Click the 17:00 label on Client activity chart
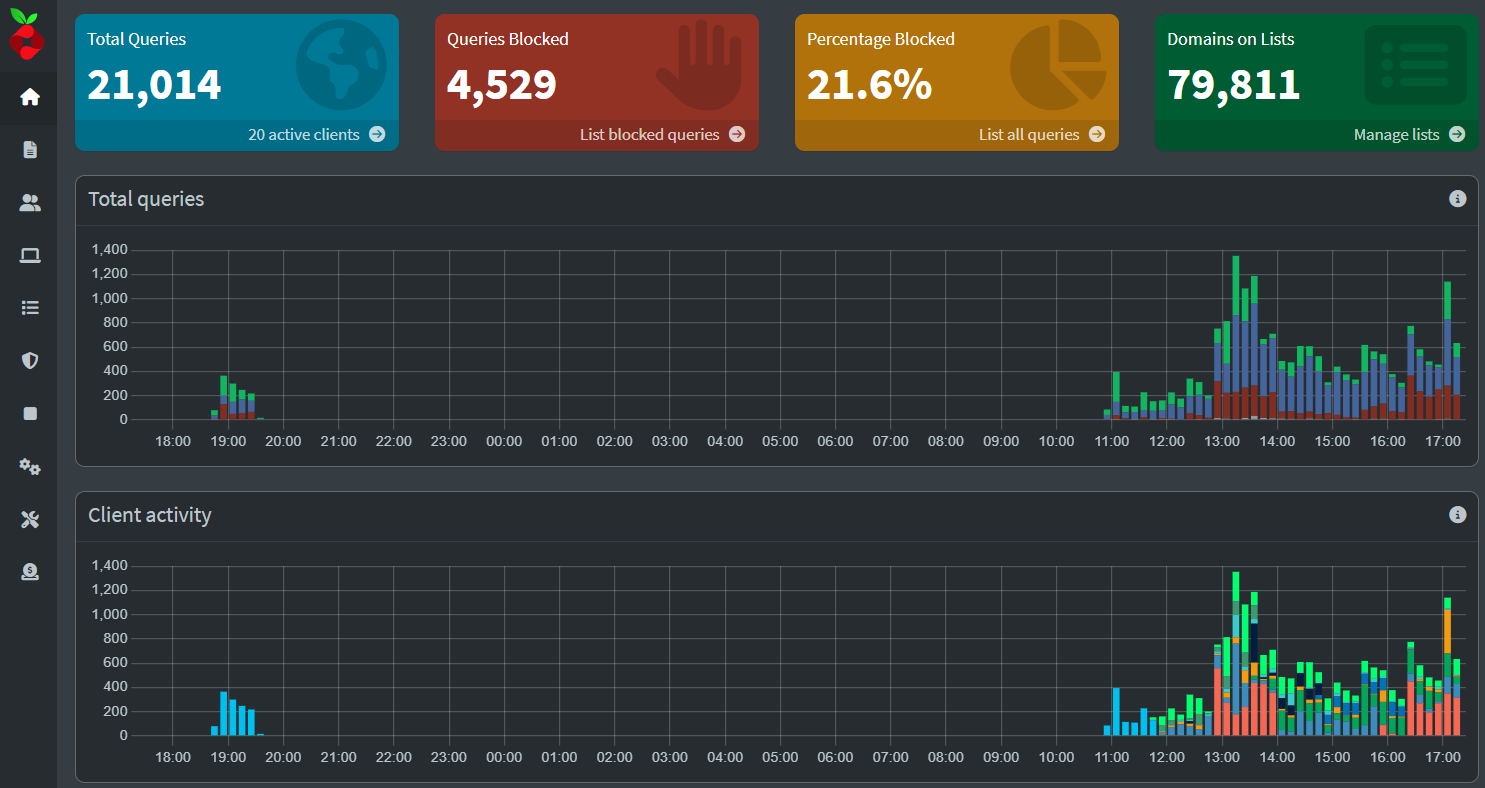 pyautogui.click(x=1442, y=757)
